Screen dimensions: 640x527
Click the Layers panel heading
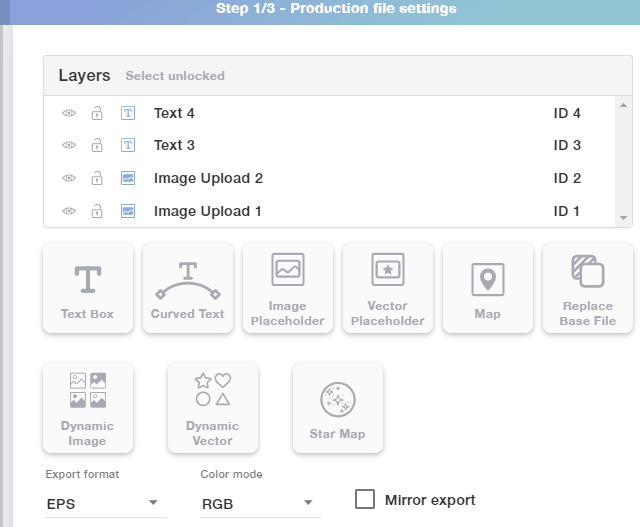(x=84, y=76)
